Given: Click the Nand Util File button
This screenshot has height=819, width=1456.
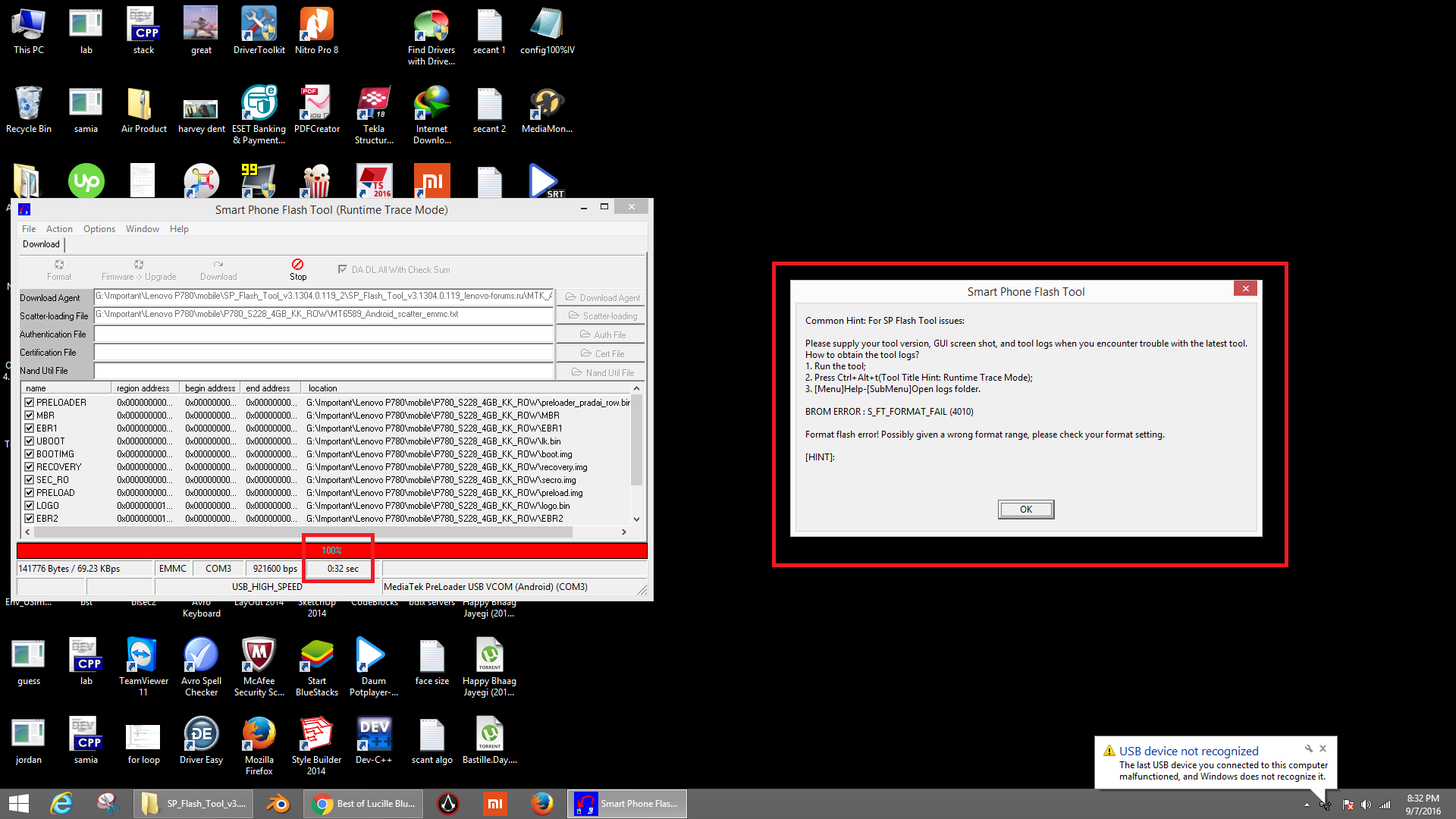Looking at the screenshot, I should (x=602, y=372).
